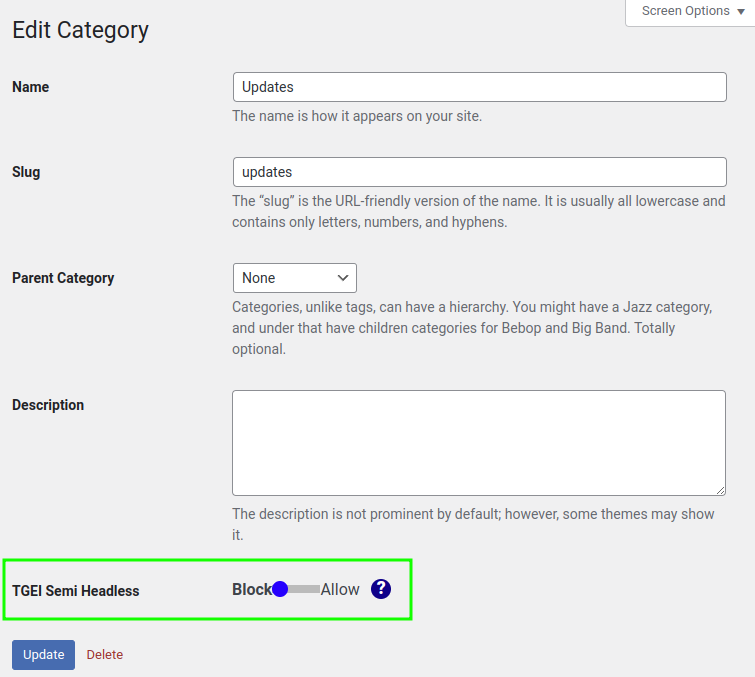
Task: Focus the Name input field
Action: pos(480,87)
